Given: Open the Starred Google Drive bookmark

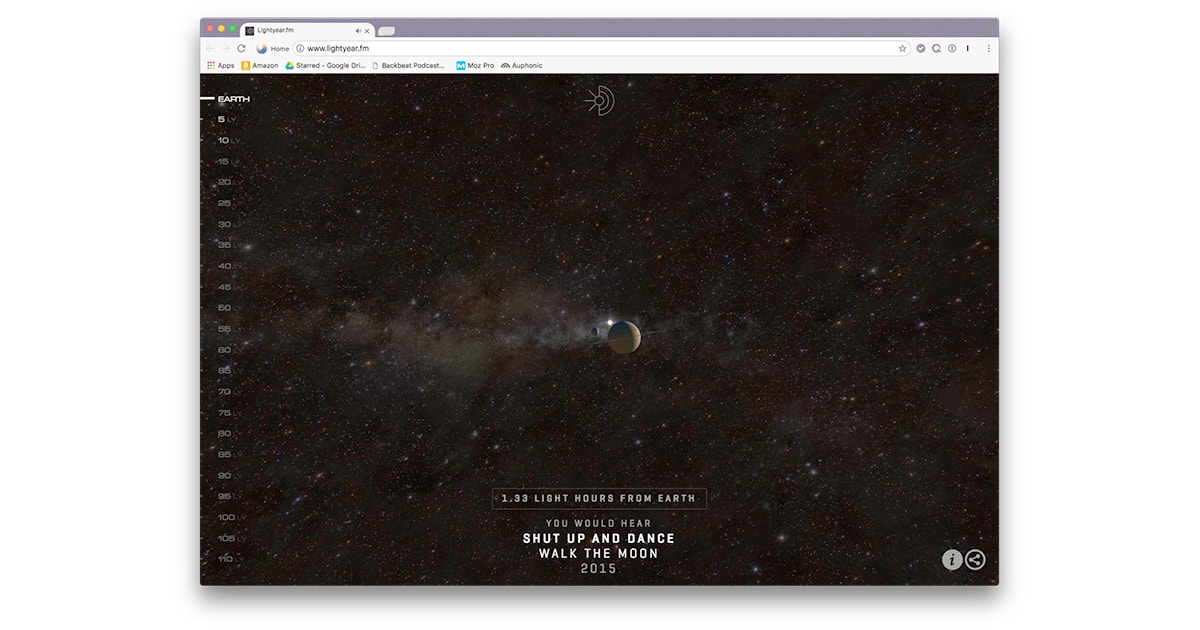Looking at the screenshot, I should pyautogui.click(x=325, y=65).
